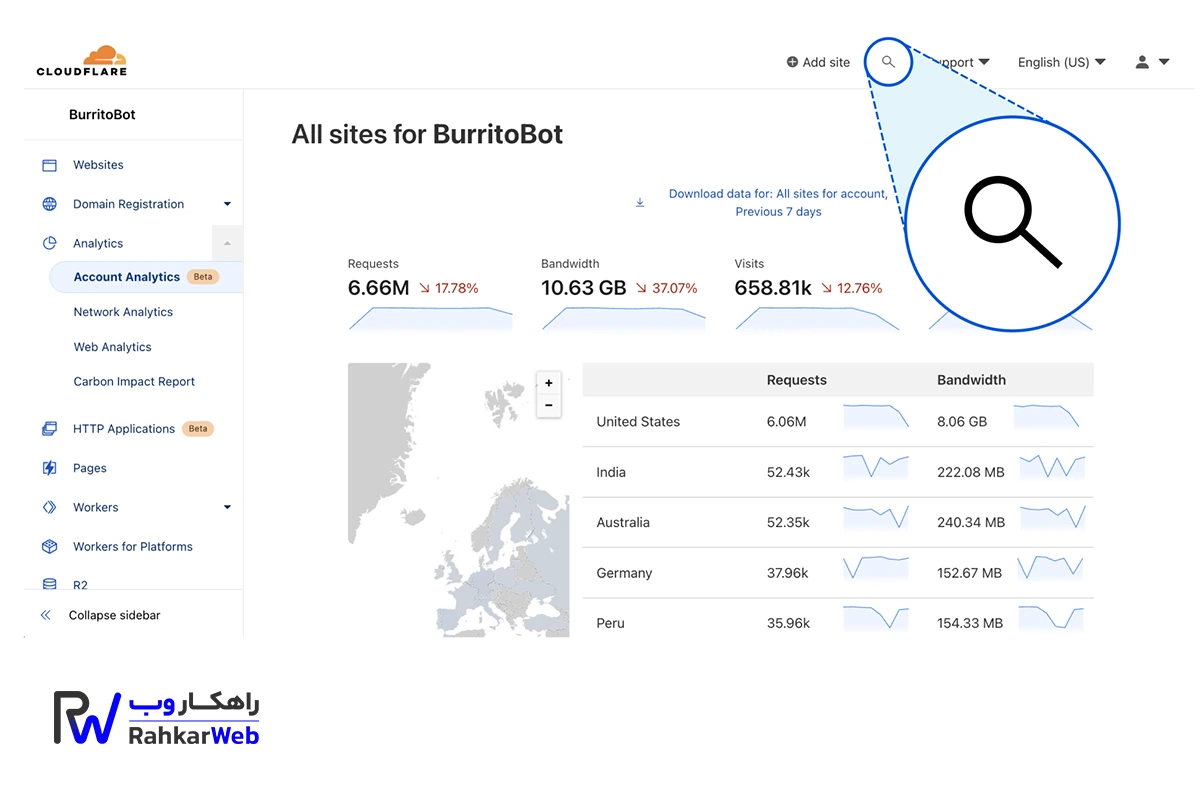Viewport: 1200px width, 800px height.
Task: Zoom out on the map
Action: click(548, 405)
